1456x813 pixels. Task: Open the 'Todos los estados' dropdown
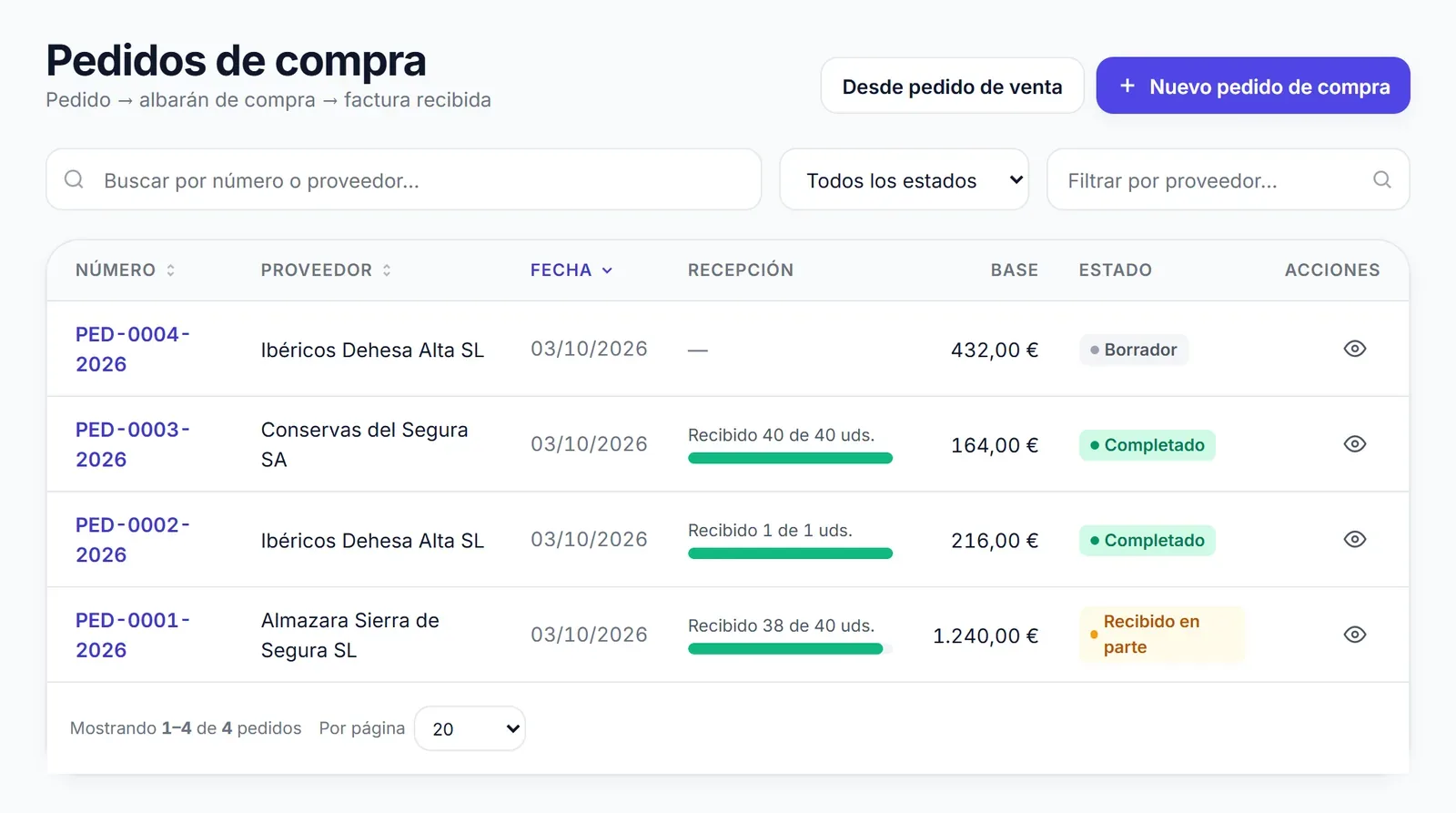904,179
